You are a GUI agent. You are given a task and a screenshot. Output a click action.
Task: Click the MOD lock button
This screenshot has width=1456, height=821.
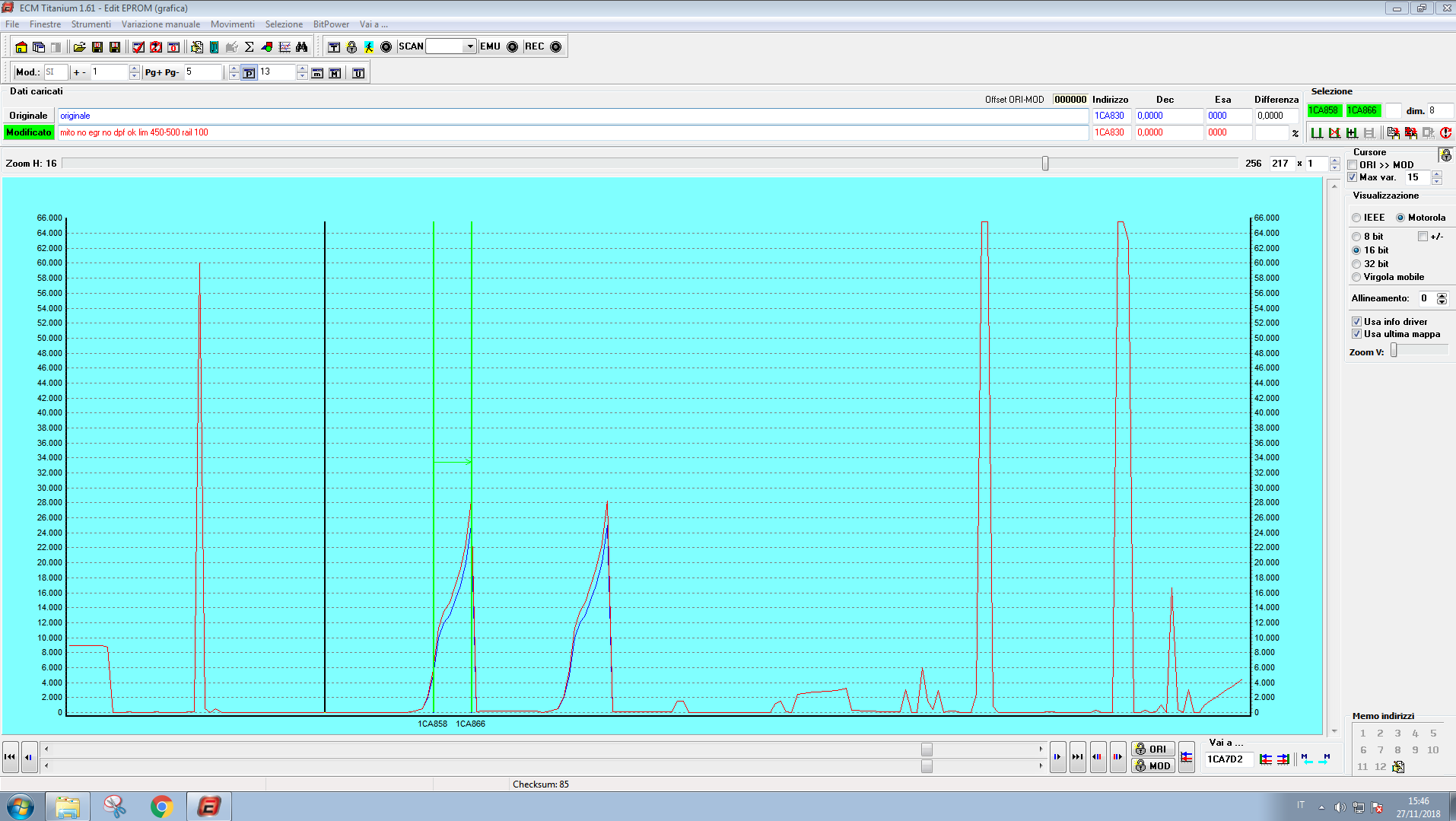tap(1152, 766)
